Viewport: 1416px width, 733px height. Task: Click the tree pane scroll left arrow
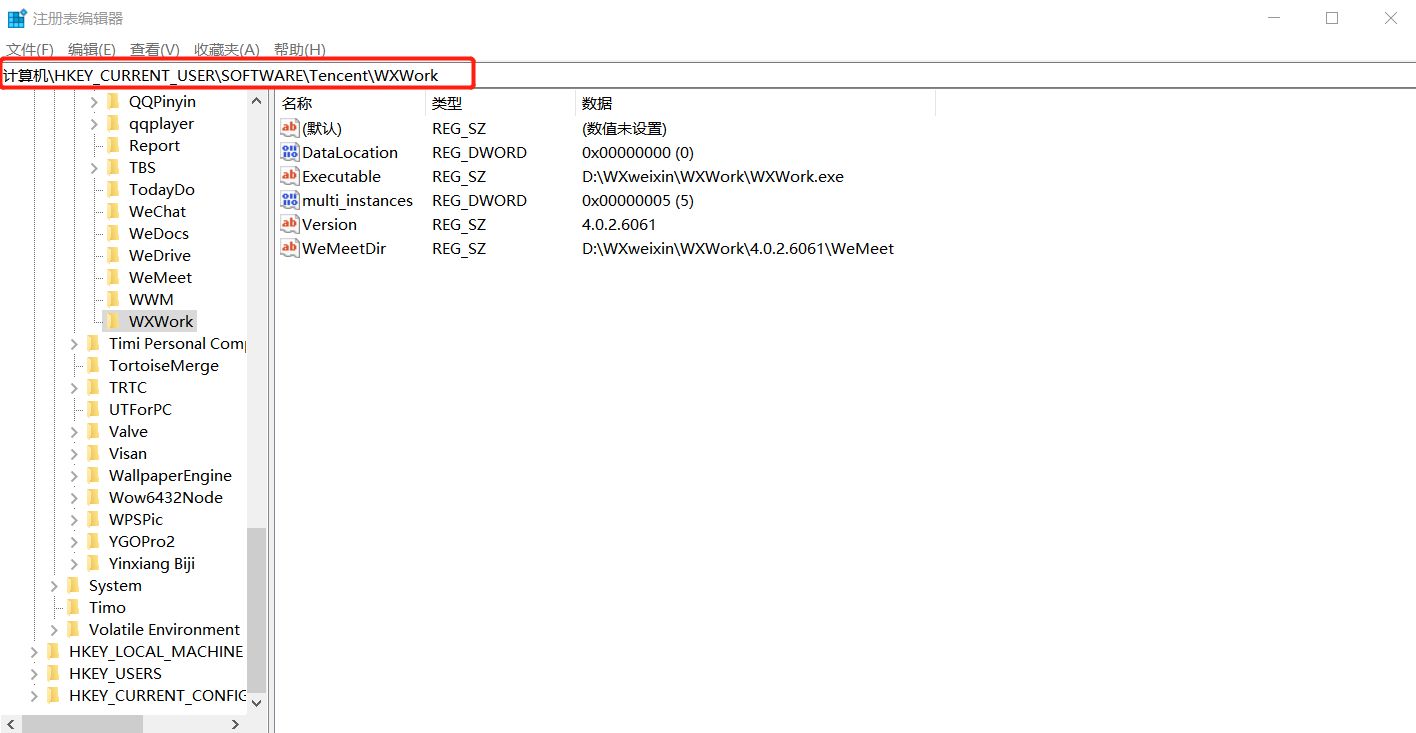(10, 723)
